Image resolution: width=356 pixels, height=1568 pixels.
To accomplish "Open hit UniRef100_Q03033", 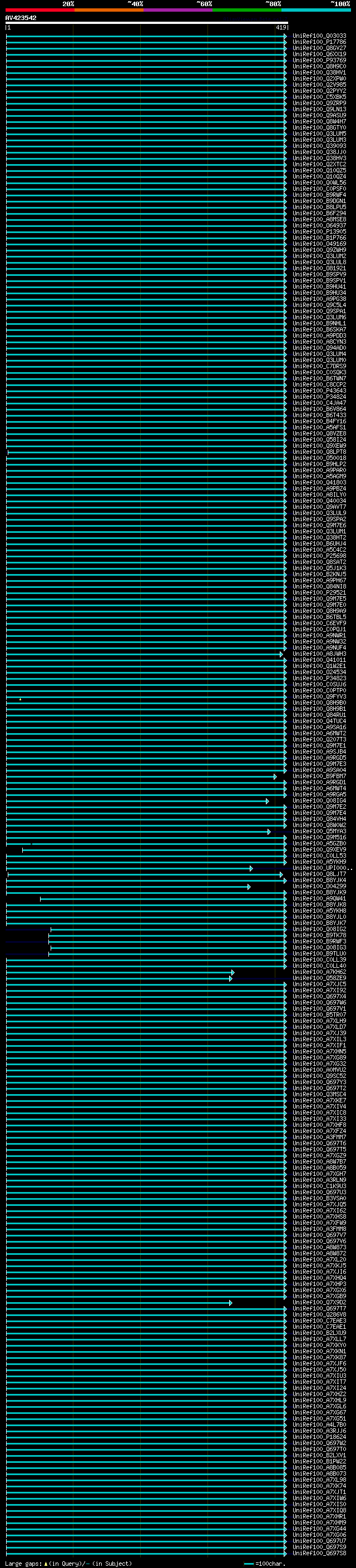I will [x=319, y=36].
